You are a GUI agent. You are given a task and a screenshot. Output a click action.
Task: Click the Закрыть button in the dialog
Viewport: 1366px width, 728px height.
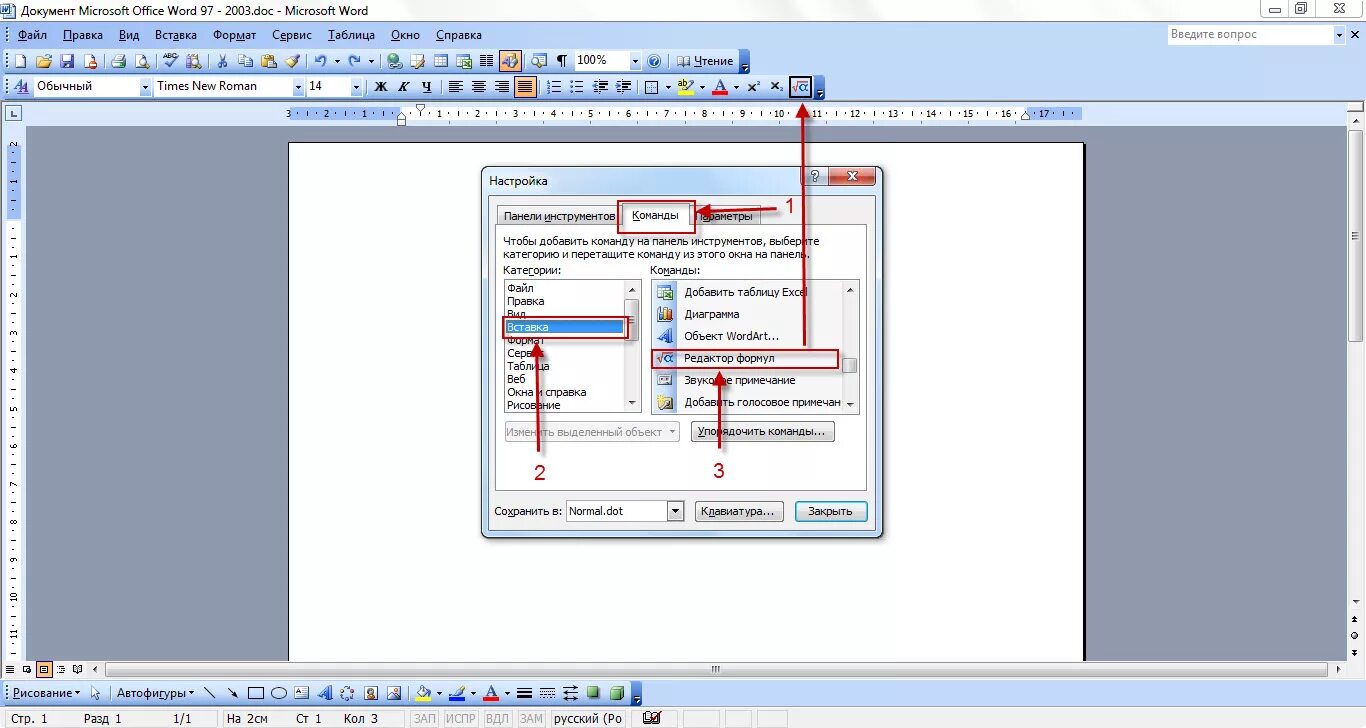831,511
